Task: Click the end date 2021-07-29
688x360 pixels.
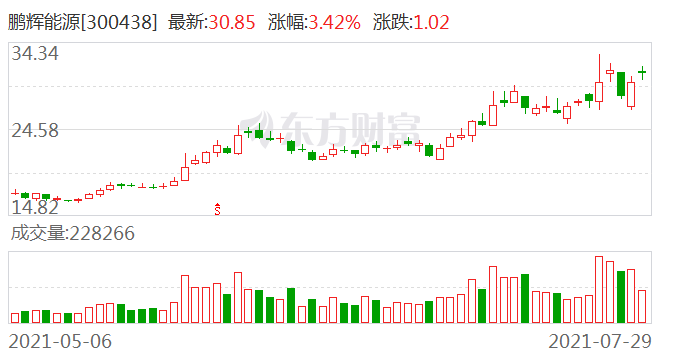Action: tap(600, 342)
